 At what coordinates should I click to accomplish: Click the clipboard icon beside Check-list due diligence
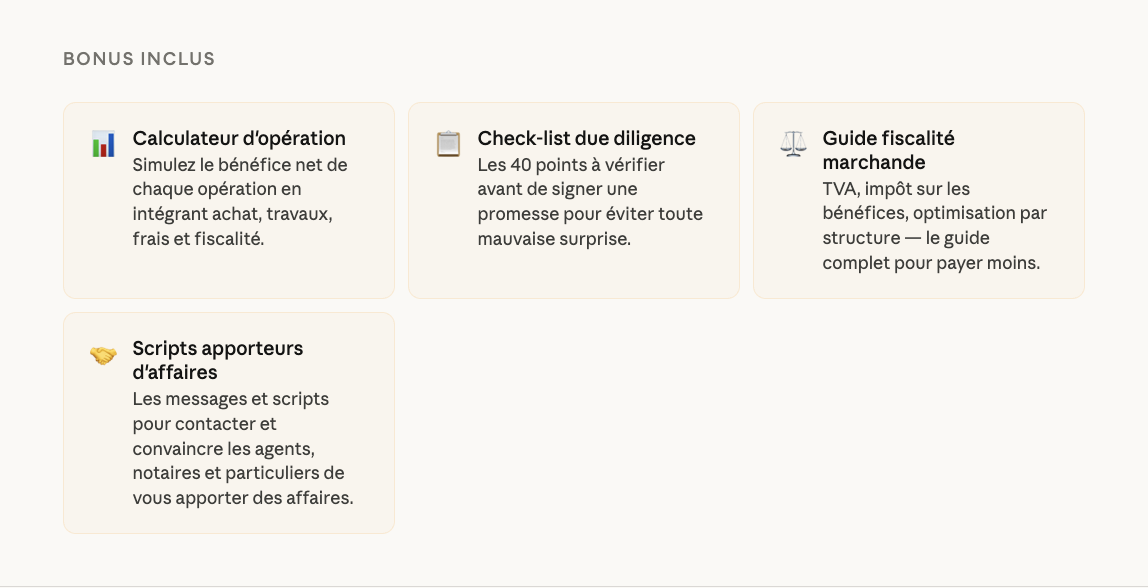[x=448, y=144]
